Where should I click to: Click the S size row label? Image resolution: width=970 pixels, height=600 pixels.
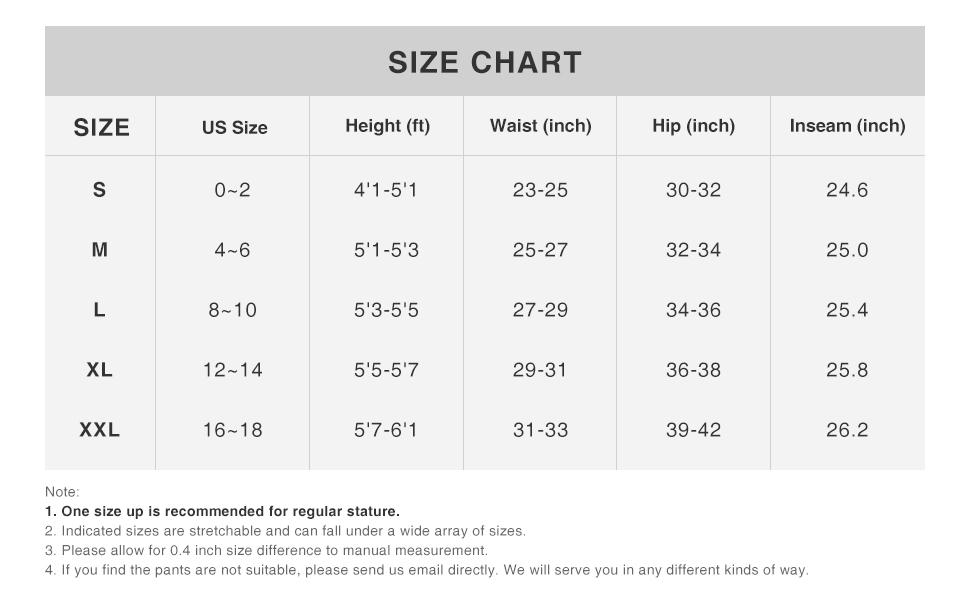(x=99, y=190)
